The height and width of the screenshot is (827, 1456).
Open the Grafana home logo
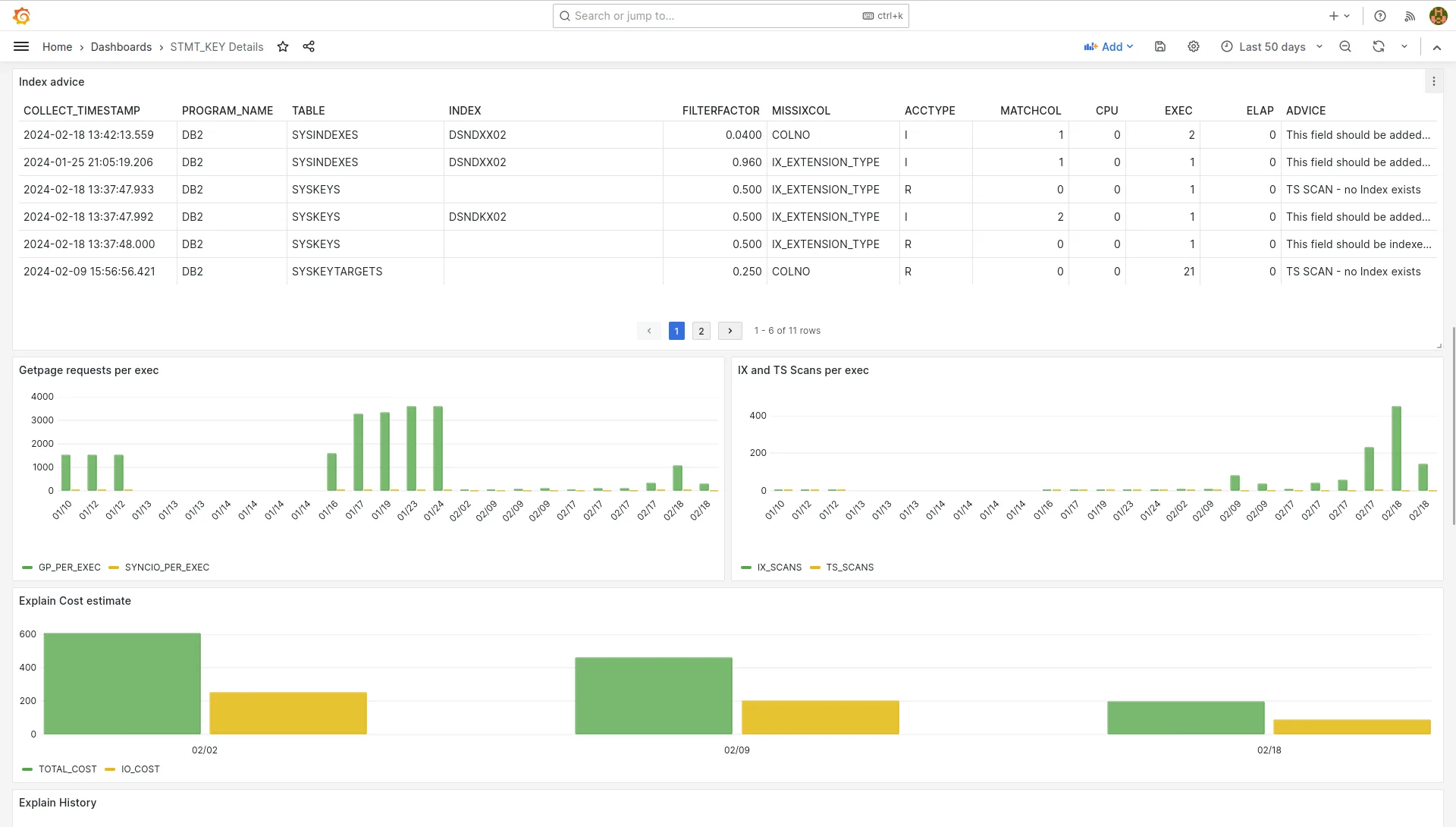[21, 16]
